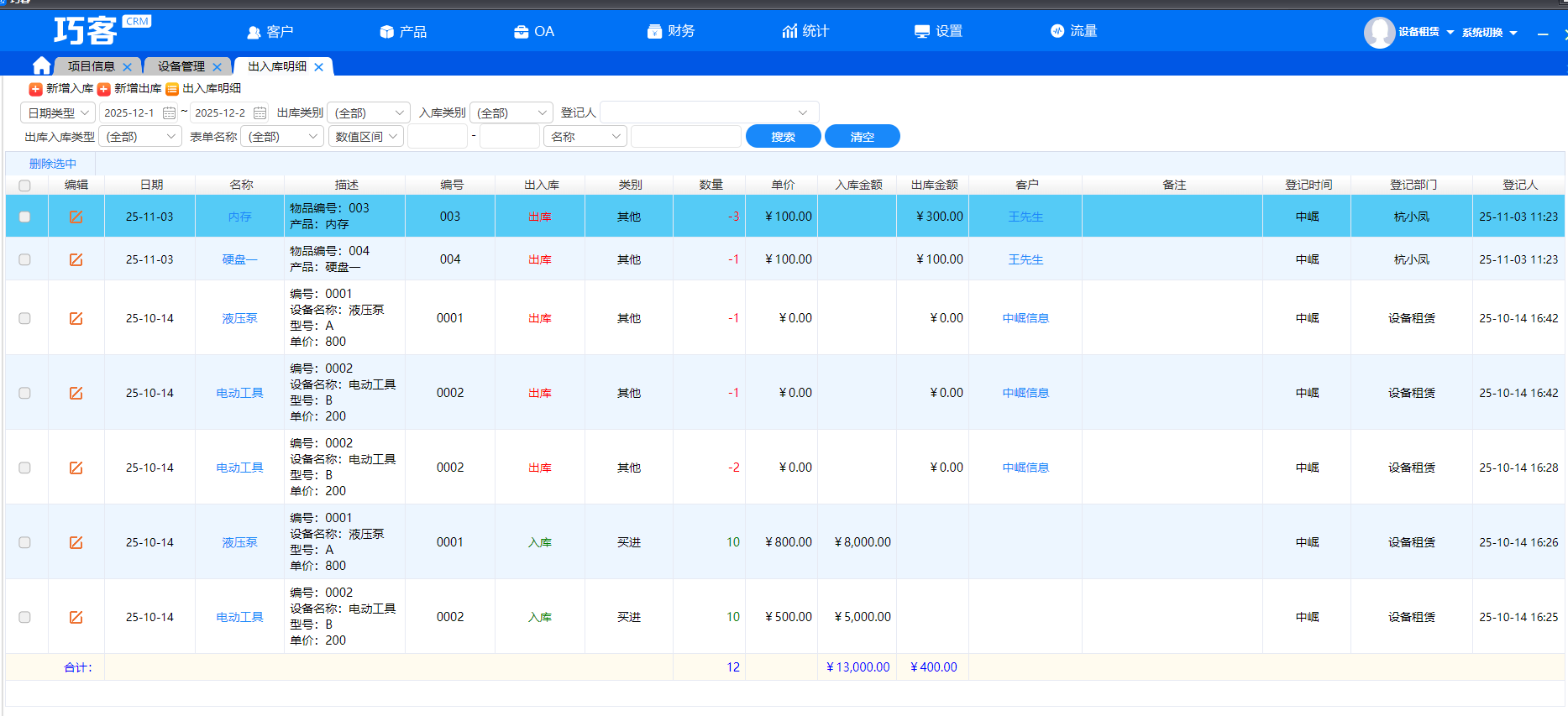Click edit icon for 硬盘一 row

[76, 259]
